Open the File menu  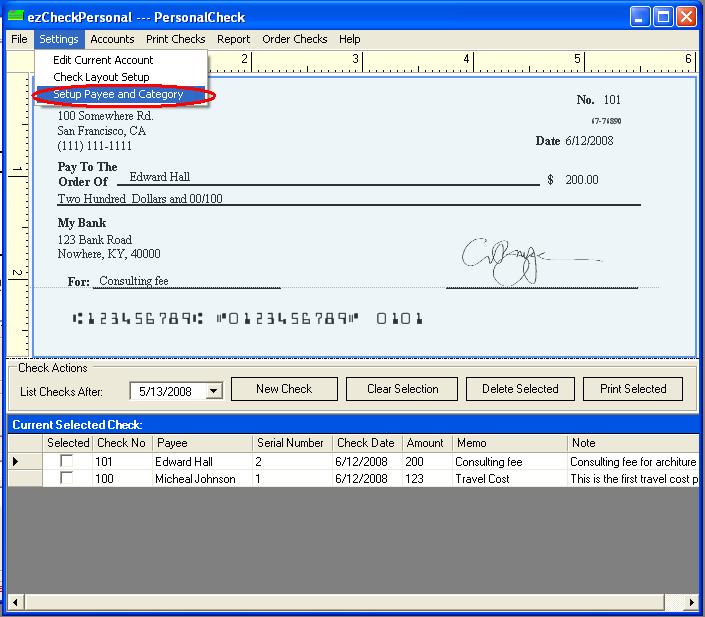[19, 39]
